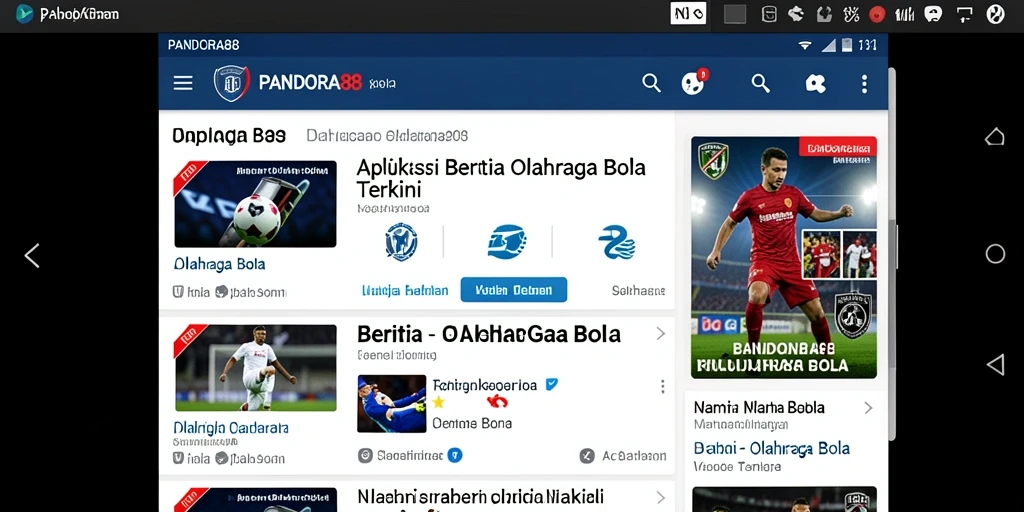The image size is (1024, 512).
Task: Click the green crest on the red-player banner
Action: click(x=714, y=161)
